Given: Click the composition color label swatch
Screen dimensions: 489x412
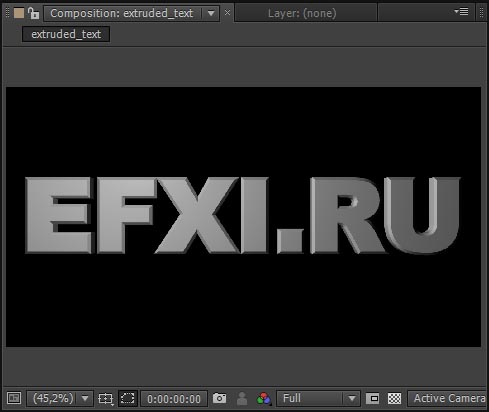Looking at the screenshot, I should coord(19,13).
